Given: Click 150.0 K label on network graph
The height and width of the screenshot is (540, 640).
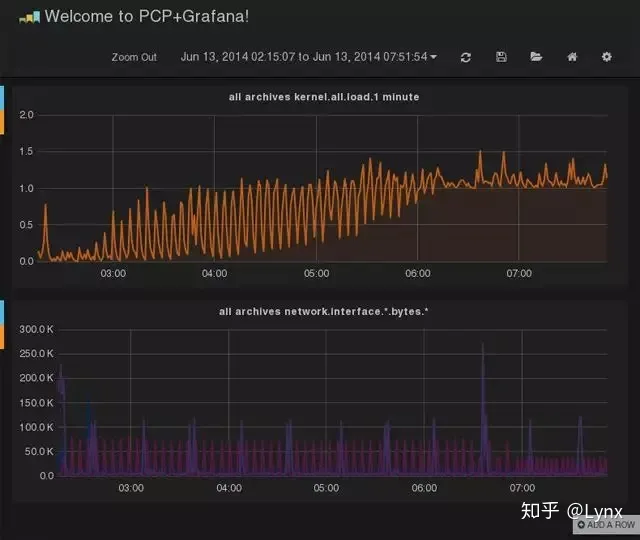Looking at the screenshot, I should [x=36, y=403].
